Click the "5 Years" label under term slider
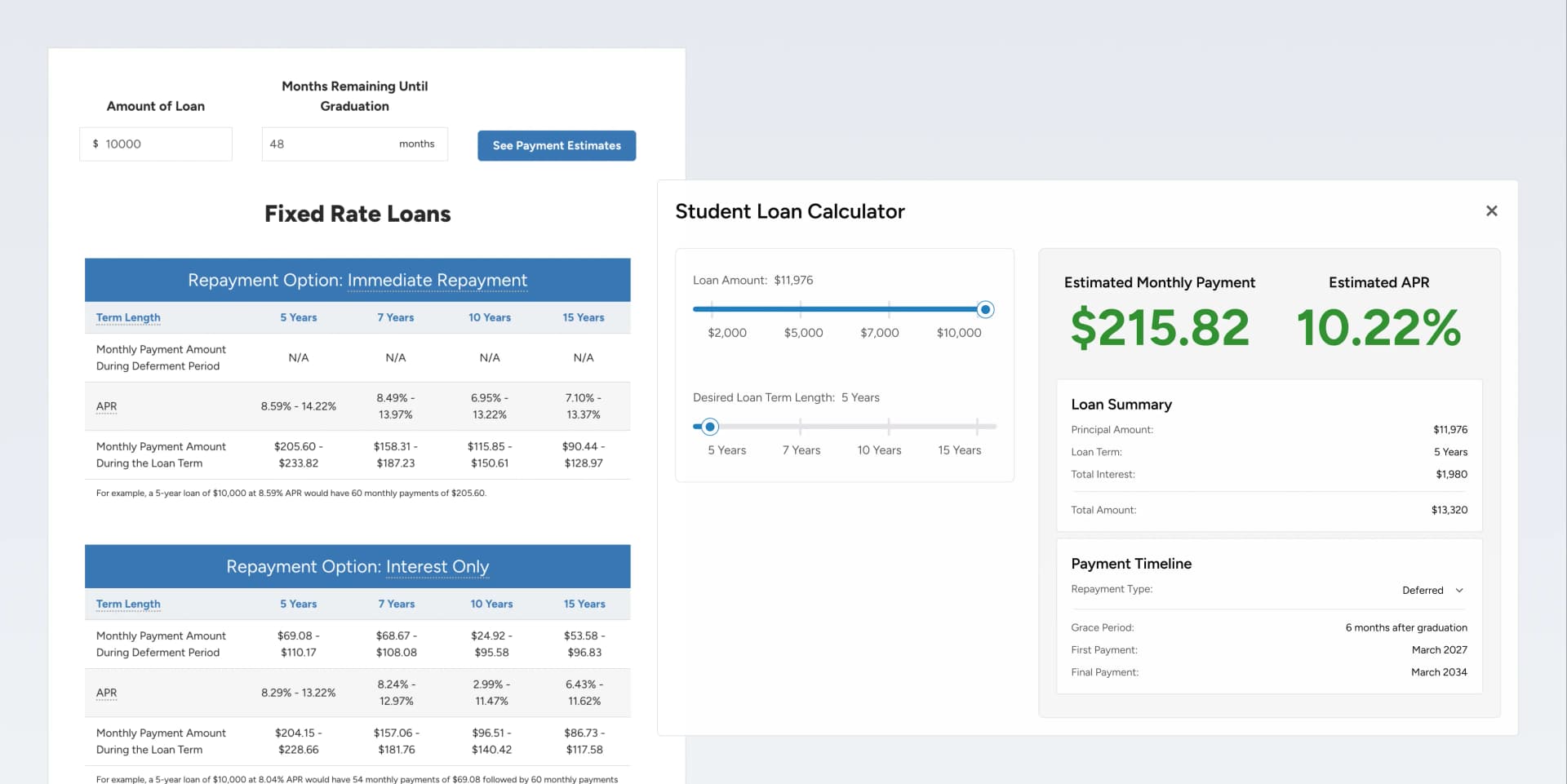This screenshot has width=1567, height=784. (x=726, y=450)
